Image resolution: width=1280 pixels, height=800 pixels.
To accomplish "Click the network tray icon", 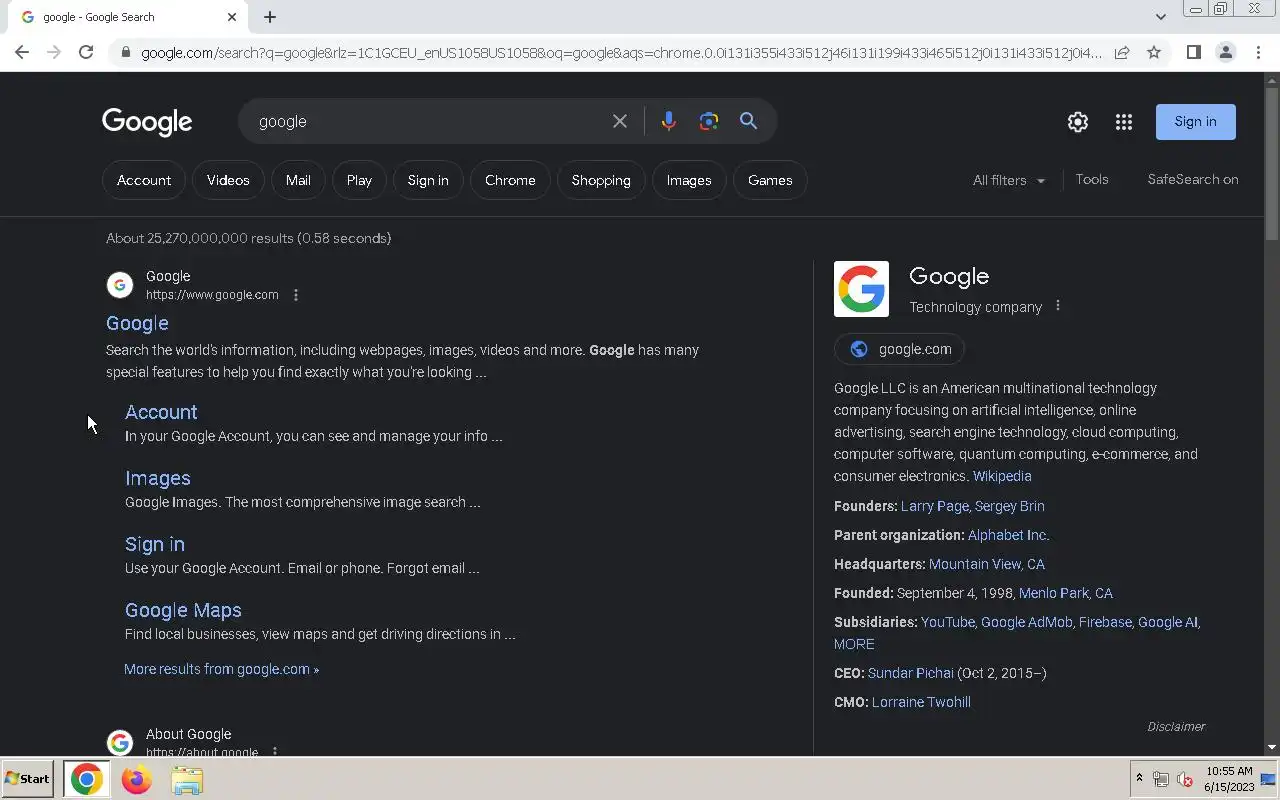I will 1161,779.
